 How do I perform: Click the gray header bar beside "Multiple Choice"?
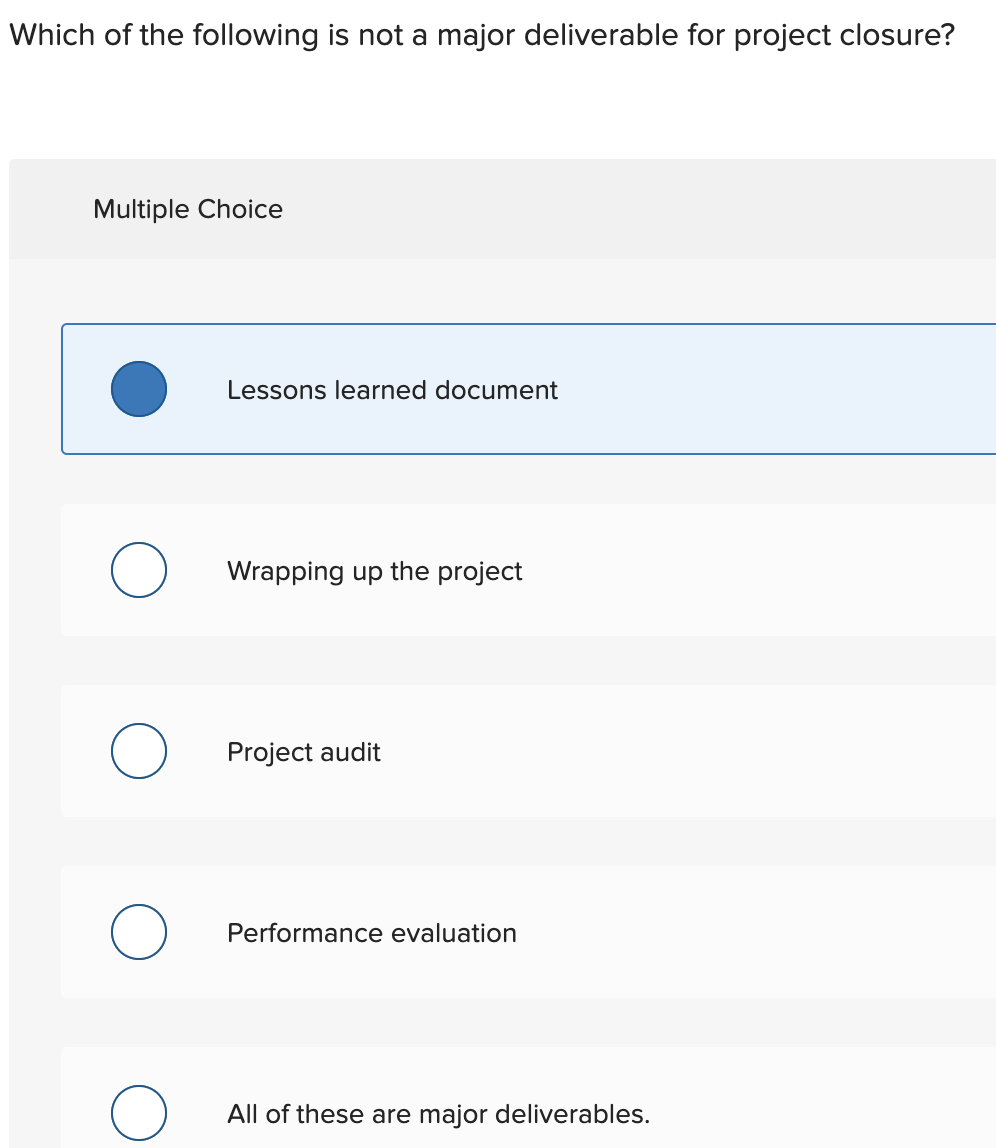coord(640,209)
